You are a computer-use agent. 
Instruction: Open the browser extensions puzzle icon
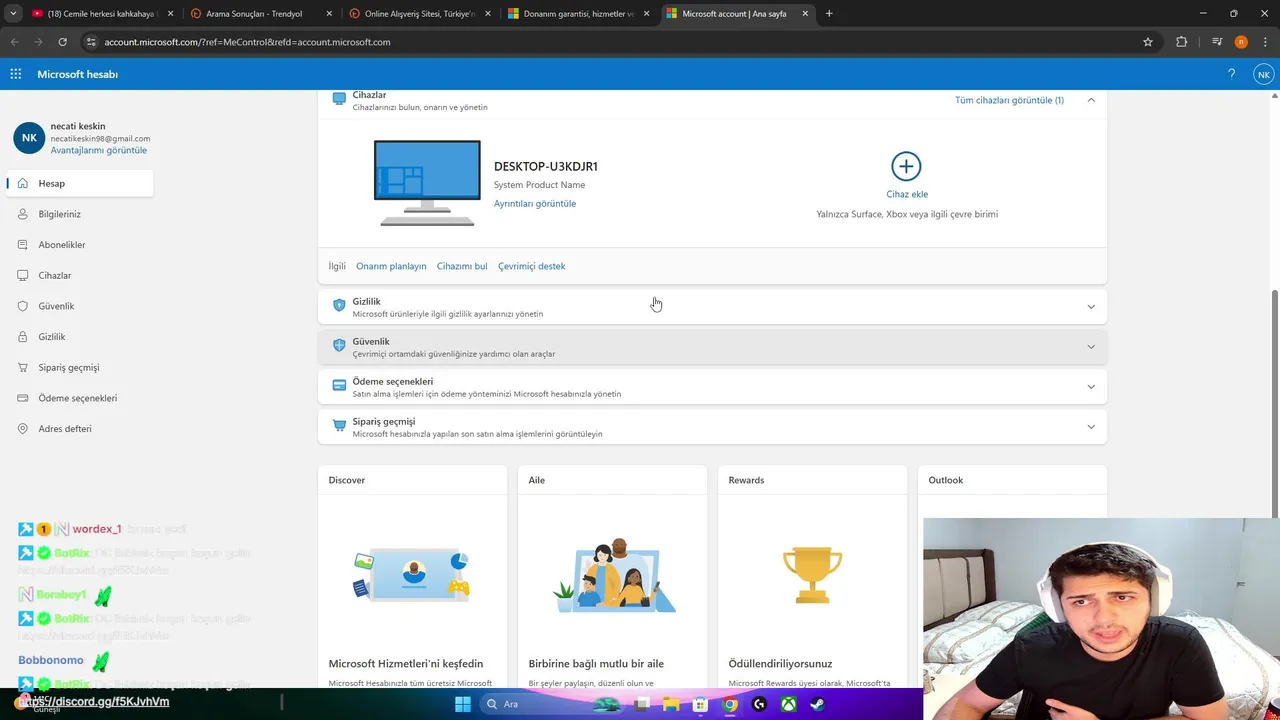1182,42
